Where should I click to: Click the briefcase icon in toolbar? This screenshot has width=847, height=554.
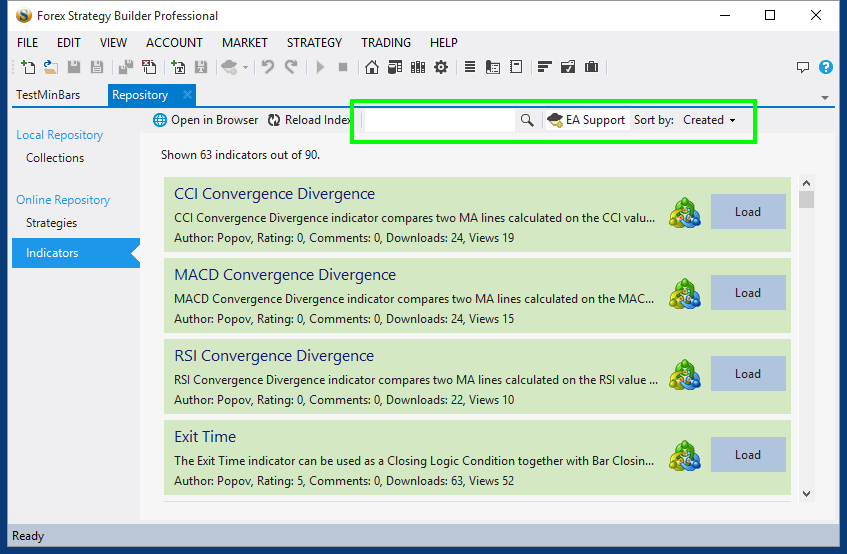pos(591,68)
